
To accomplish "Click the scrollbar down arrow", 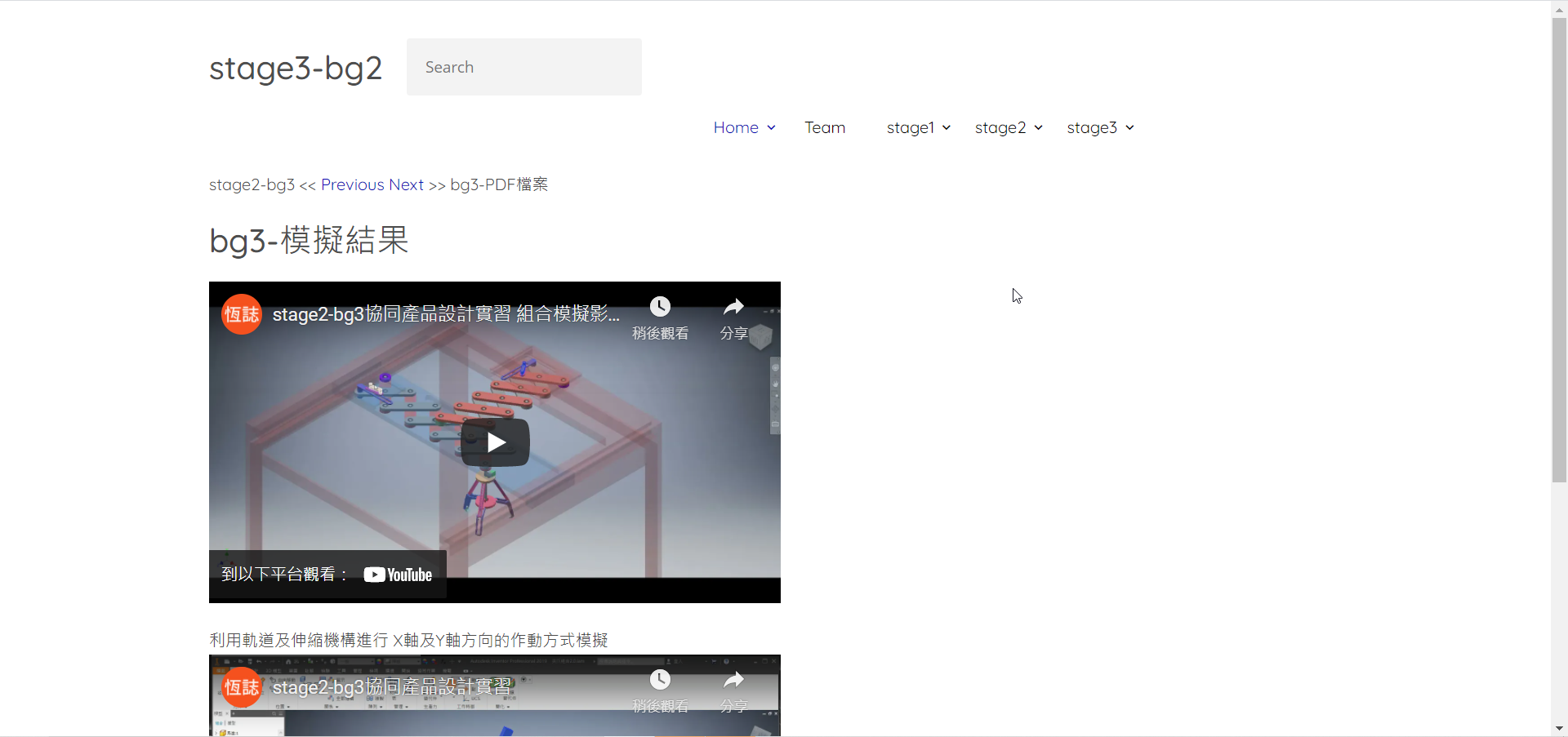I will pos(1559,728).
